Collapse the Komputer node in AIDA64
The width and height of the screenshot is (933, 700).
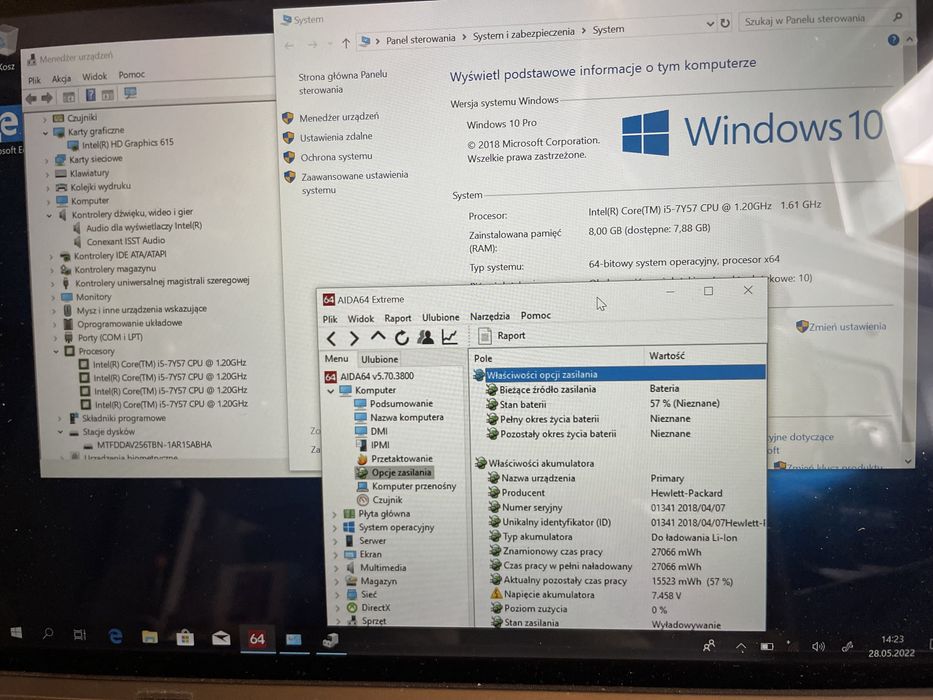click(330, 391)
